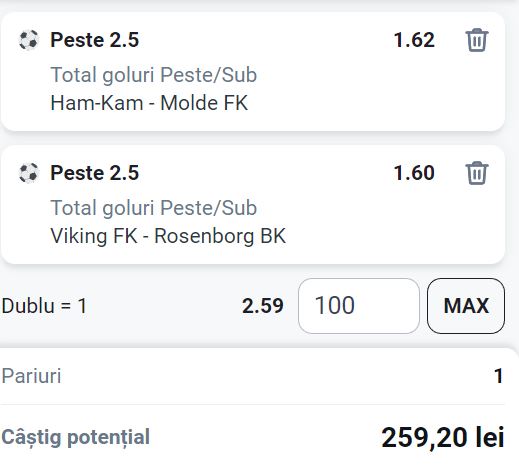Click Total goluri Peste/Sub under Viking bet

154,208
